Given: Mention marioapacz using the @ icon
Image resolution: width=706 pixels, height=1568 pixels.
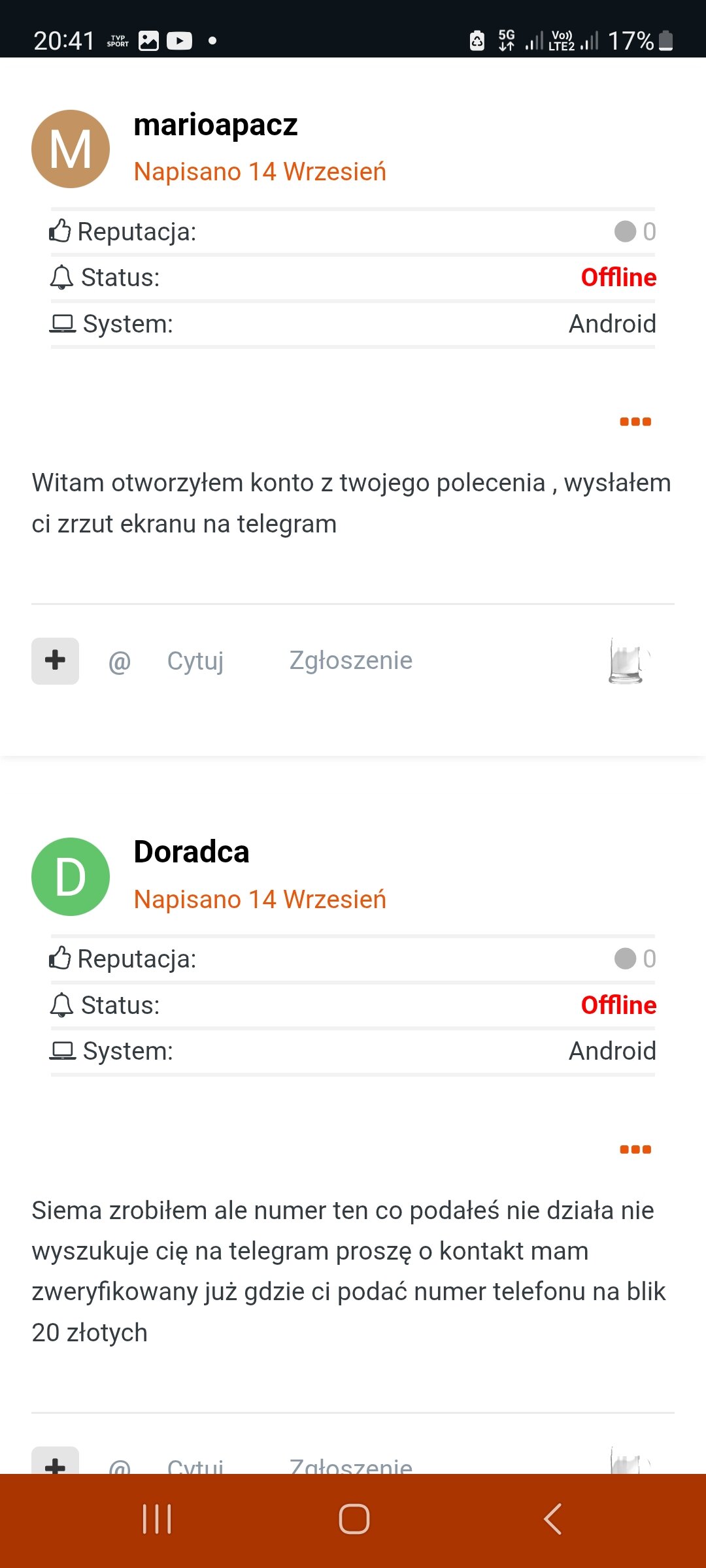Looking at the screenshot, I should pyautogui.click(x=120, y=661).
